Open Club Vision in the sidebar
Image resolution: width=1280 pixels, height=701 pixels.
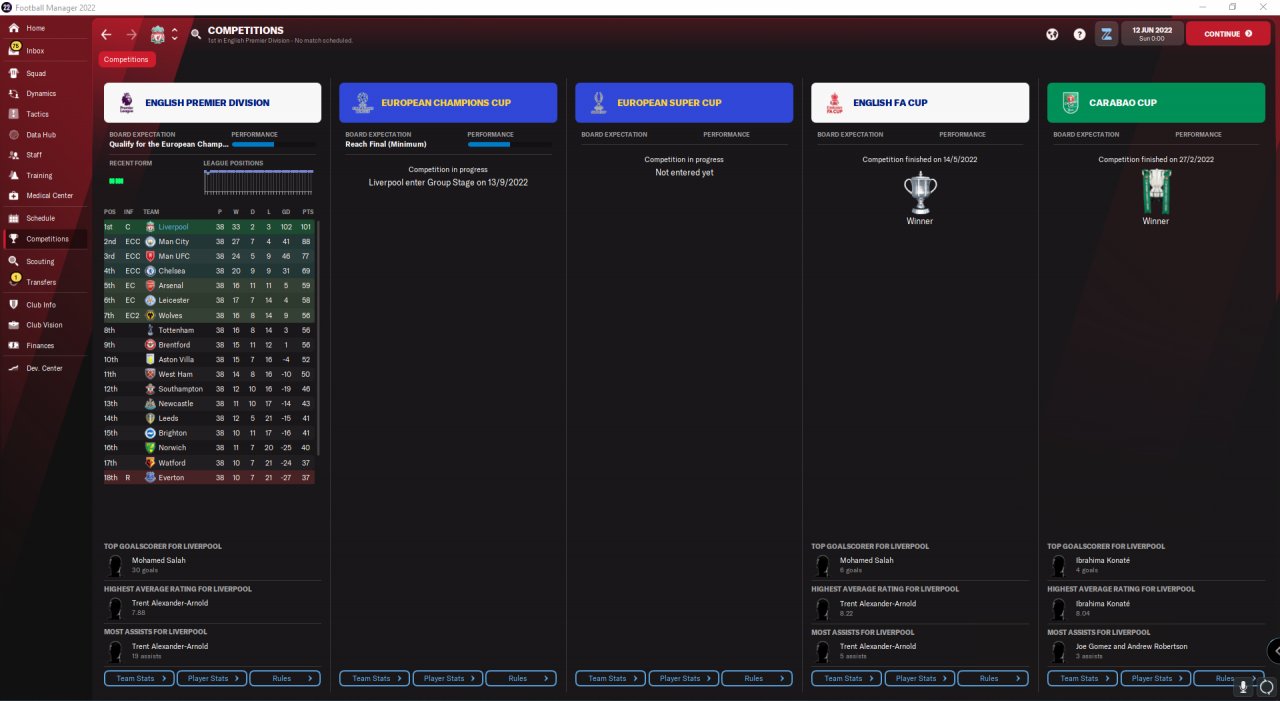click(x=43, y=325)
